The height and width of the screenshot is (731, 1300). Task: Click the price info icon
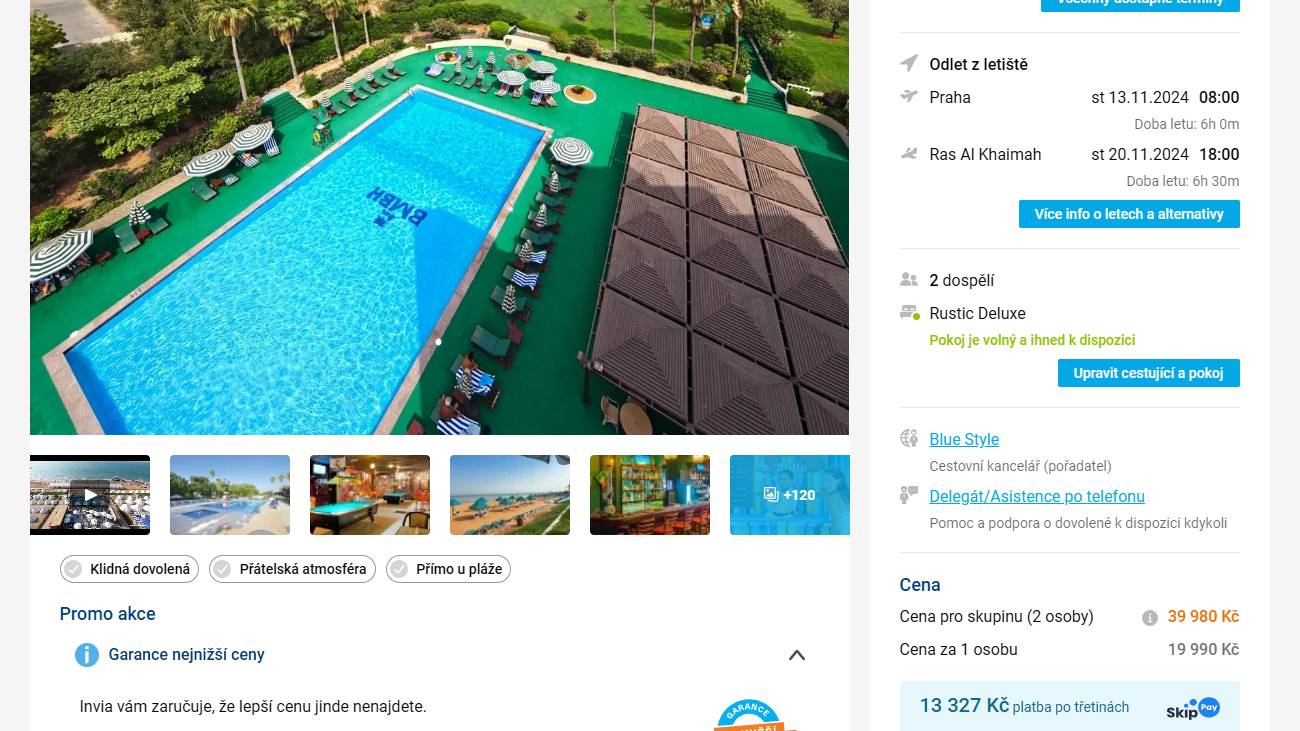coord(1150,618)
